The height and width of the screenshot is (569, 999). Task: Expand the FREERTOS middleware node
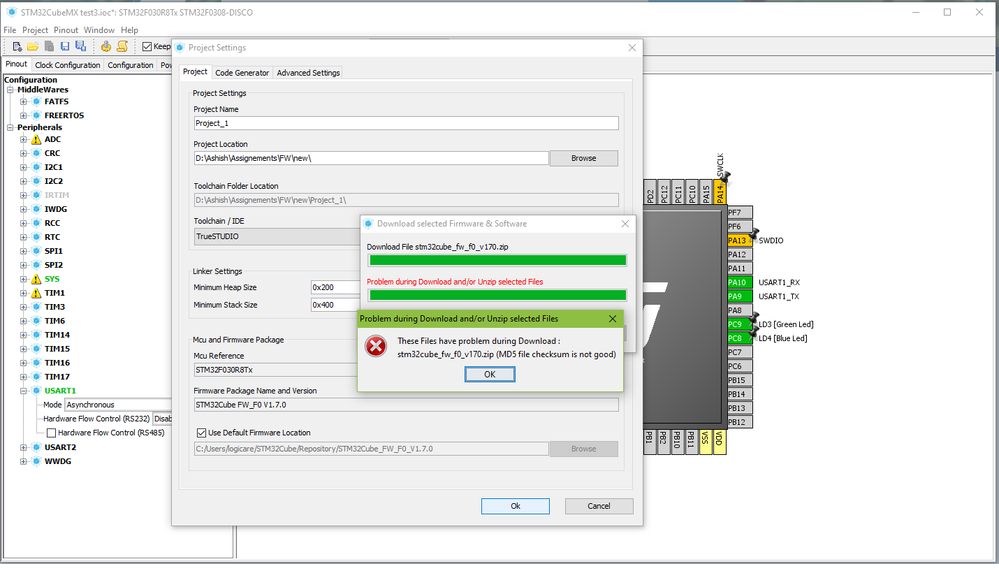(x=23, y=116)
